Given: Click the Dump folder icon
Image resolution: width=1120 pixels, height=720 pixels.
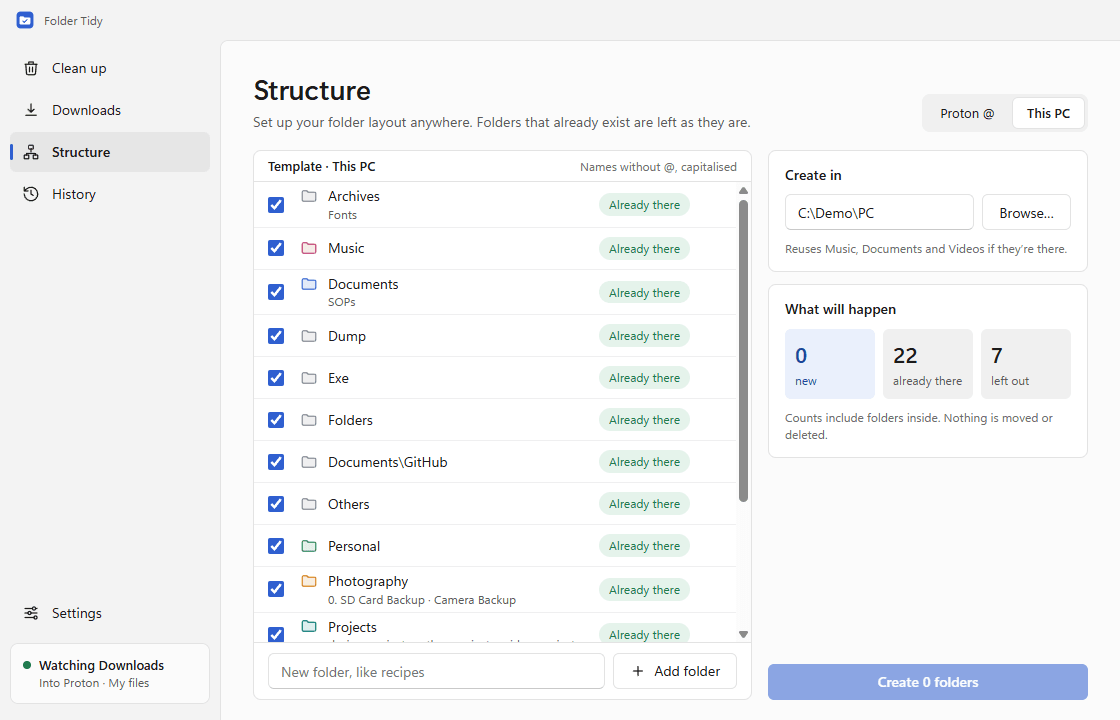Looking at the screenshot, I should point(309,336).
